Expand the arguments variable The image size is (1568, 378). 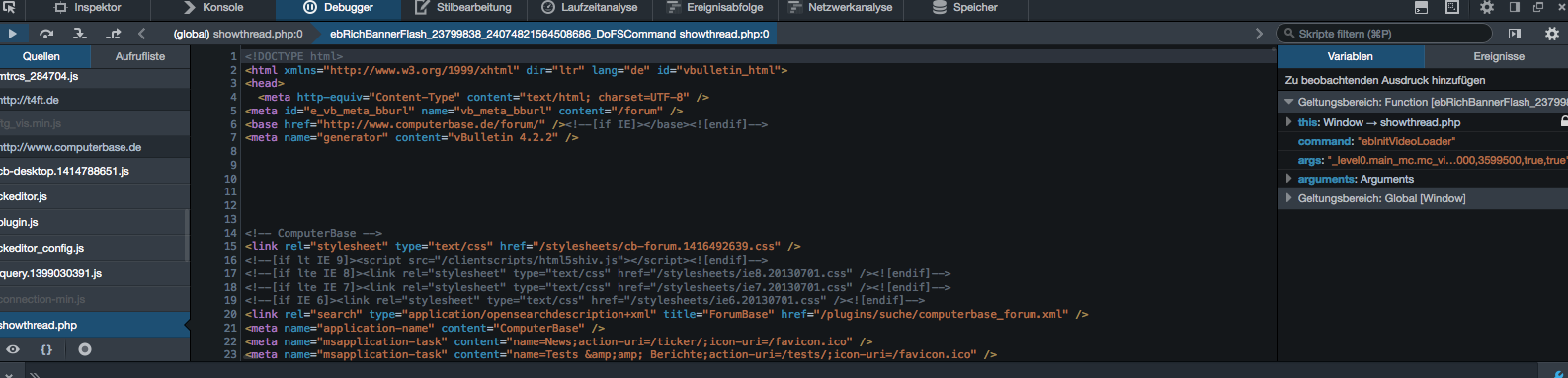1288,179
